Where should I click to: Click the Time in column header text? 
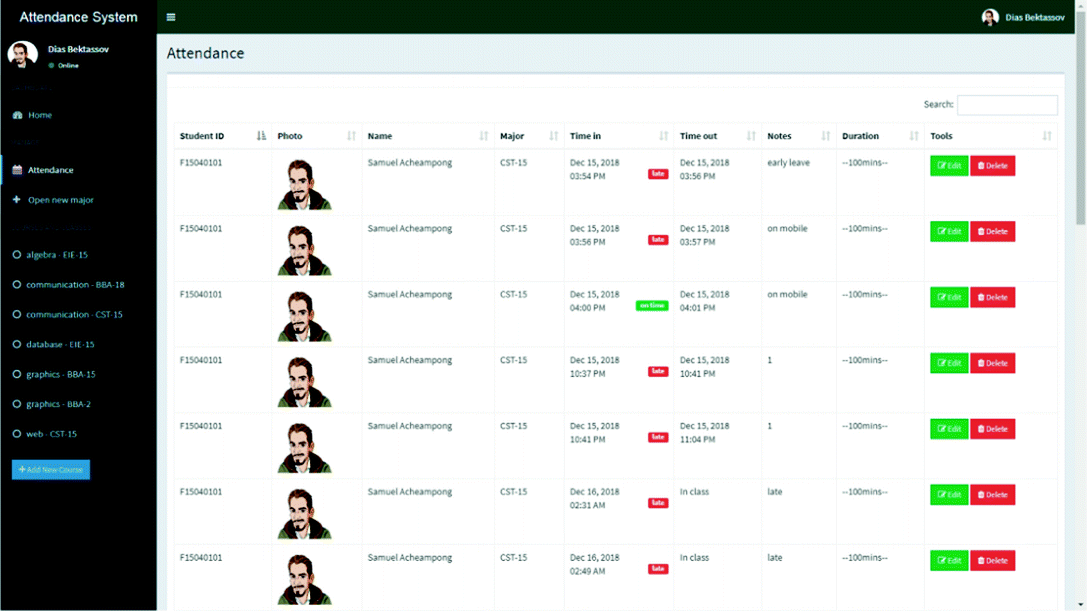click(585, 136)
